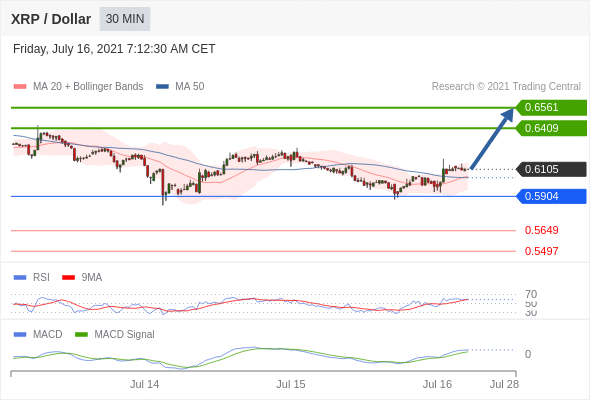Click the MACD Signal green legend swatch
The height and width of the screenshot is (400, 590).
[x=81, y=335]
